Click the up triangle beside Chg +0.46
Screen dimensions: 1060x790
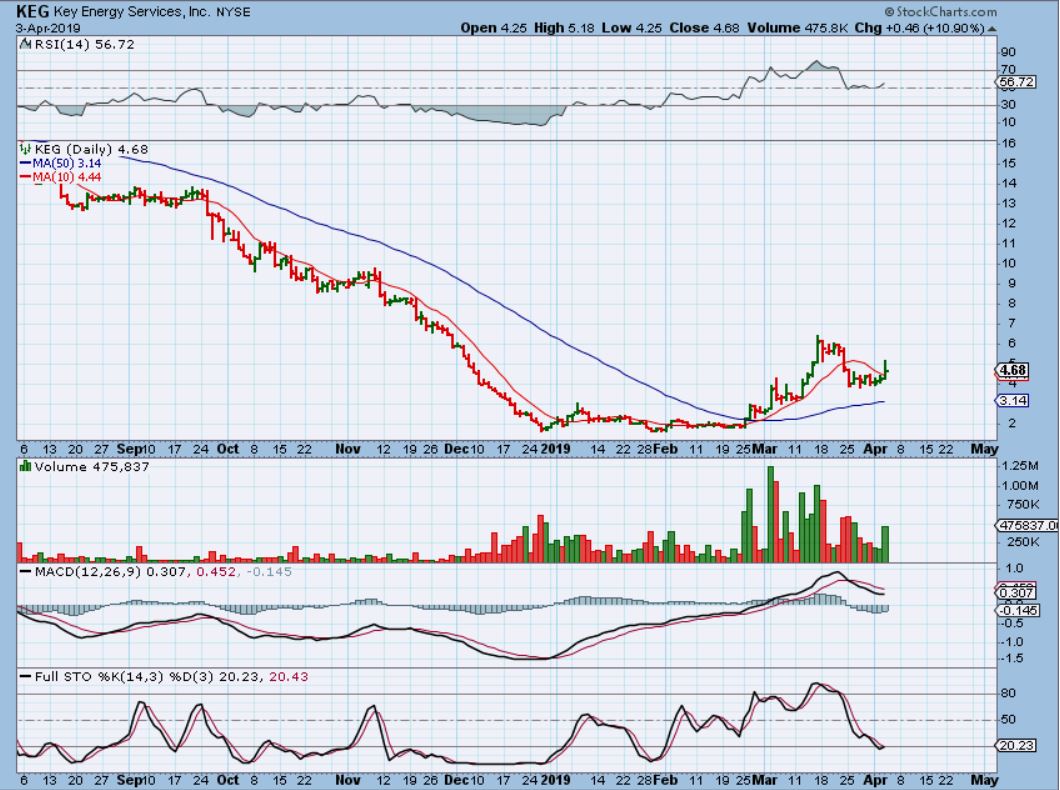pos(992,29)
